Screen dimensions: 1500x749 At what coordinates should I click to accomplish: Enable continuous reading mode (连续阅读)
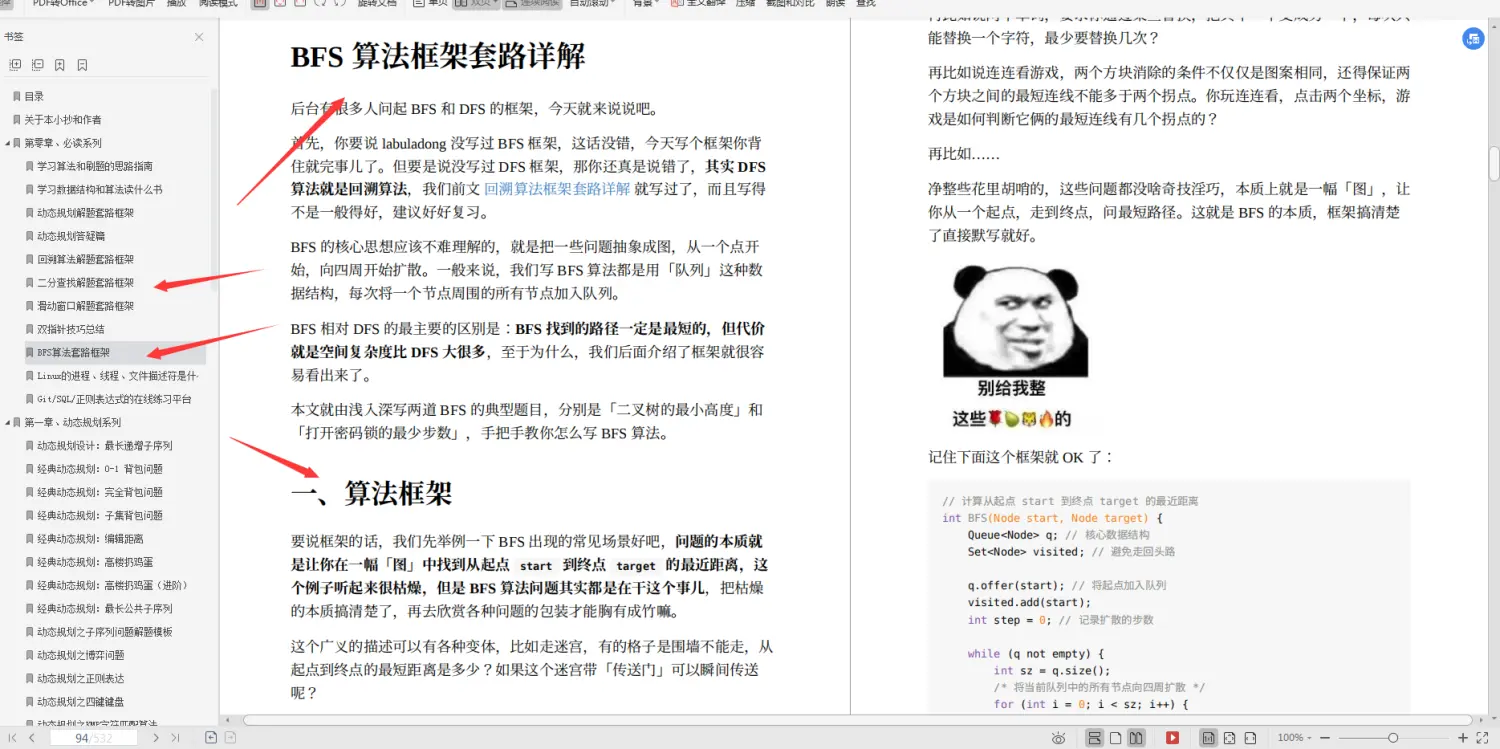(538, 4)
